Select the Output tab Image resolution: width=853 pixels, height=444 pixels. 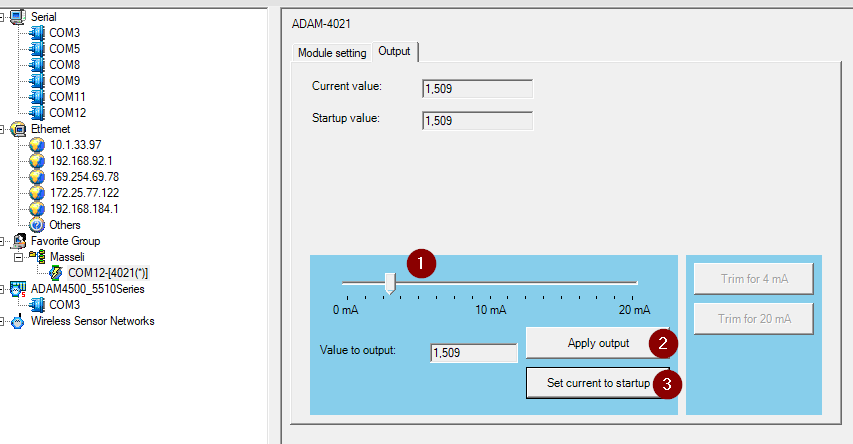[x=394, y=52]
